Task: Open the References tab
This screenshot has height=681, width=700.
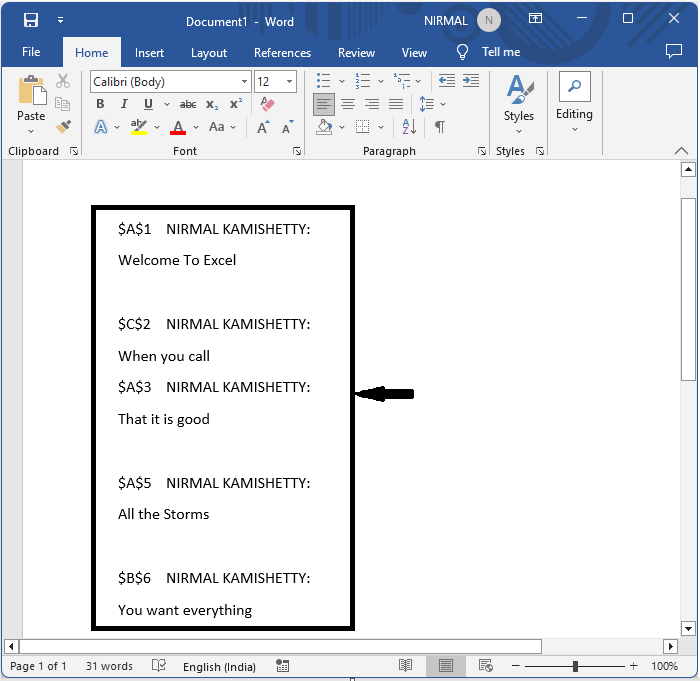Action: [x=282, y=53]
